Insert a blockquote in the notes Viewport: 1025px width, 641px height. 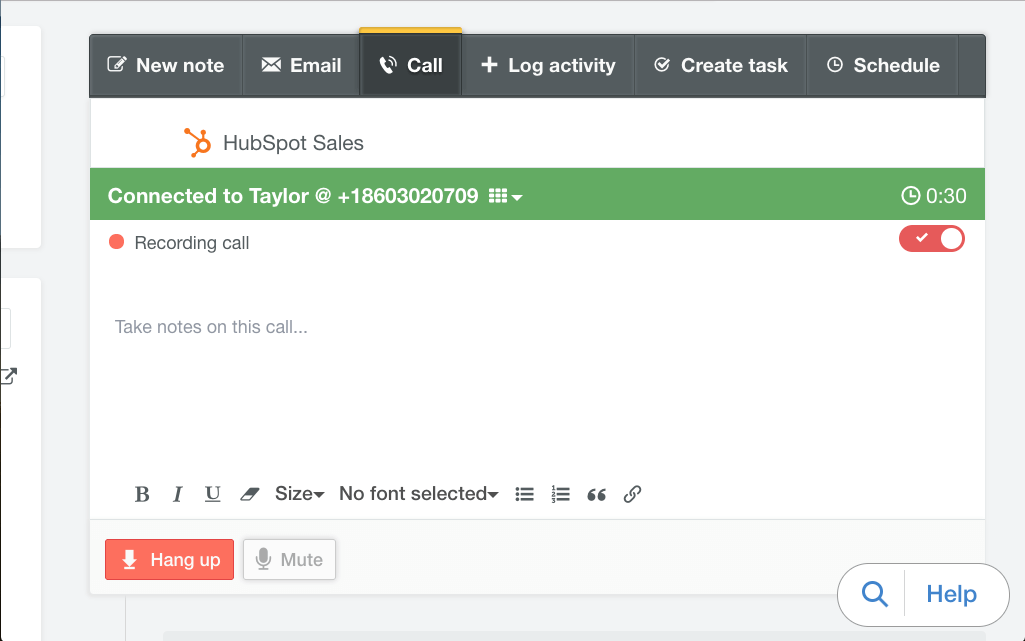pos(596,494)
